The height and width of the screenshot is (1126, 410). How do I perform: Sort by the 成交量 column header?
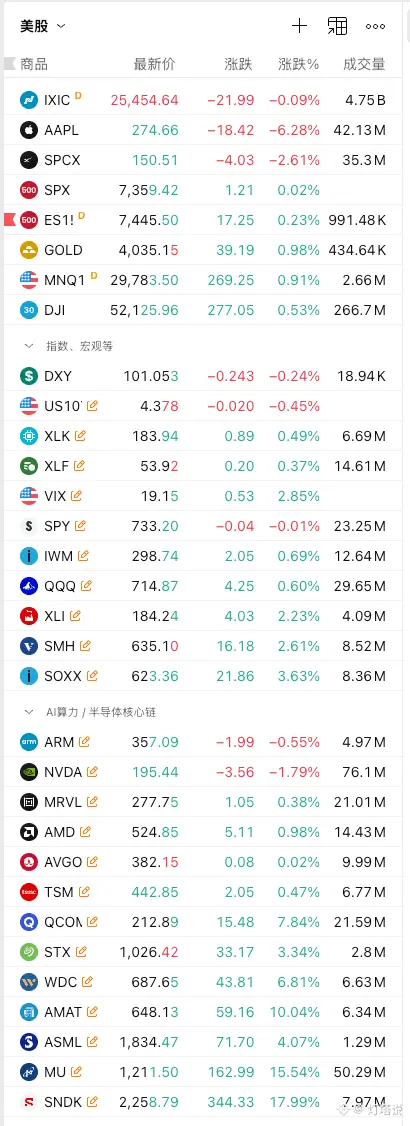[365, 64]
